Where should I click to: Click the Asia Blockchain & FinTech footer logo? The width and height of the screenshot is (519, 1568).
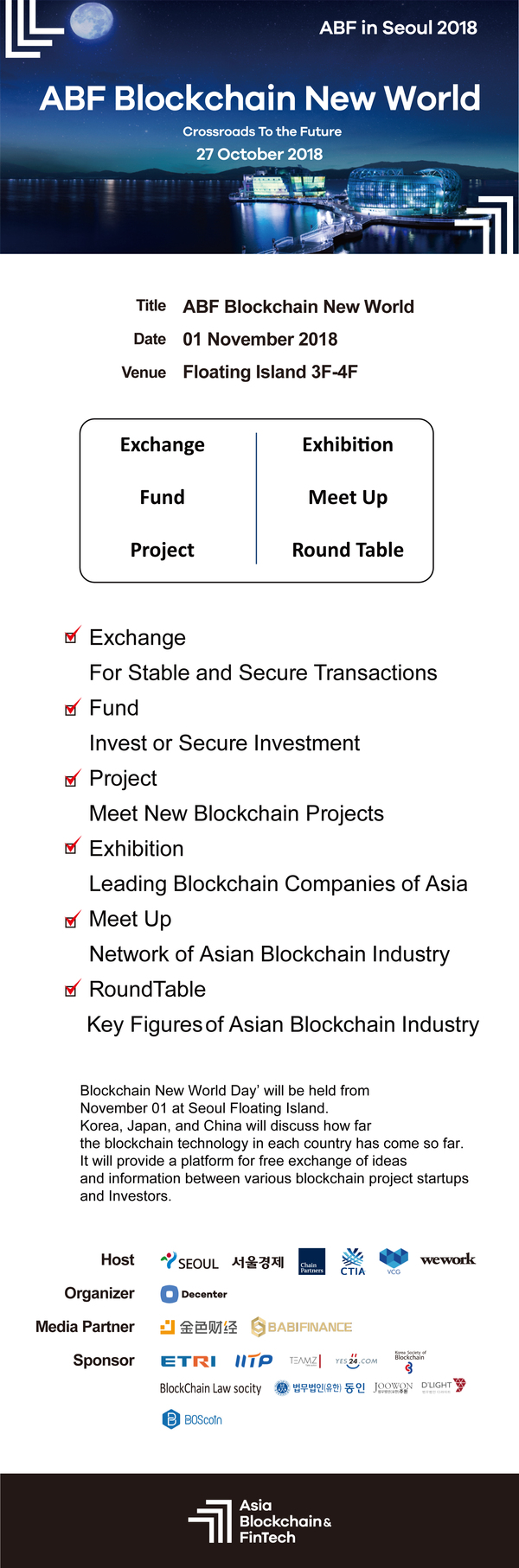(x=259, y=1521)
